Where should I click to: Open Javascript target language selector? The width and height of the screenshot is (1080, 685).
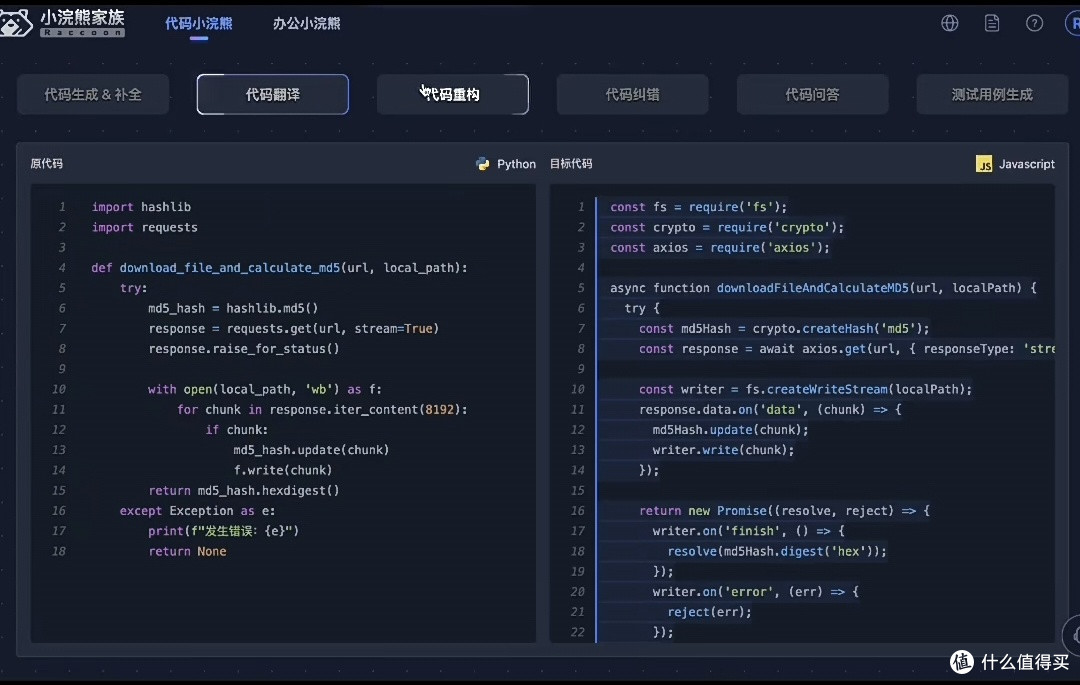pyautogui.click(x=1015, y=164)
